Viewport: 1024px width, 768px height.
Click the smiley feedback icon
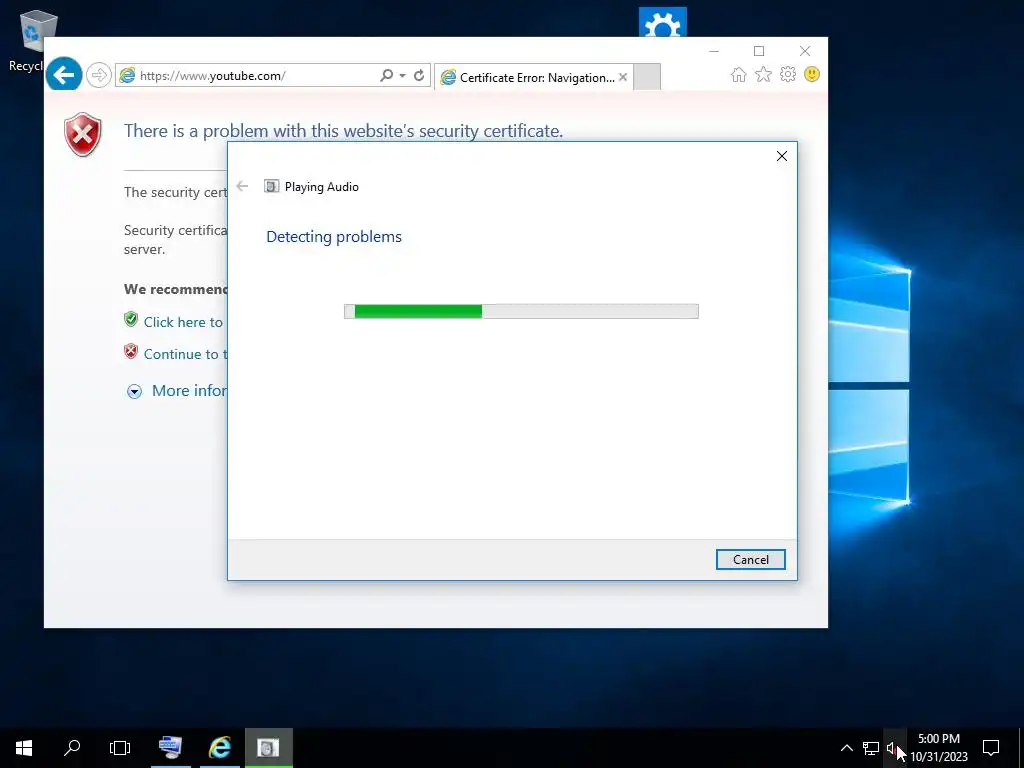[812, 74]
